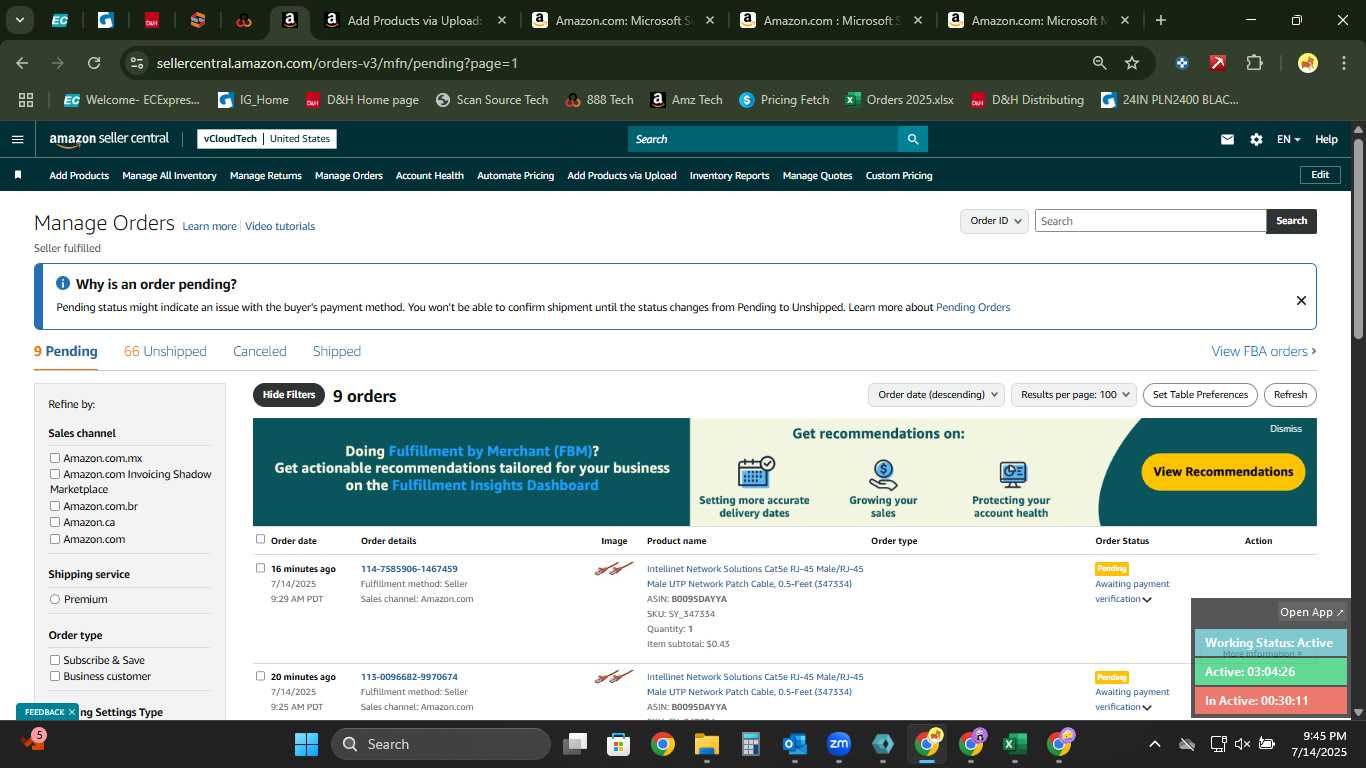Switch to the Shipped tab
This screenshot has height=768, width=1366.
pos(337,351)
